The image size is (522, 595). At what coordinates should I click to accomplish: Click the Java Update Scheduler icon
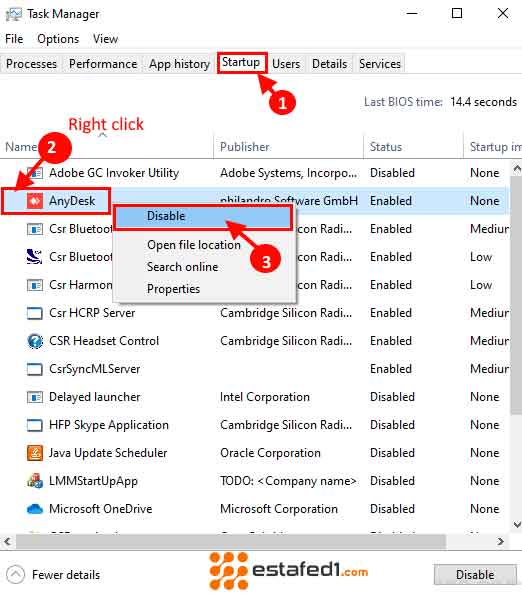(35, 453)
